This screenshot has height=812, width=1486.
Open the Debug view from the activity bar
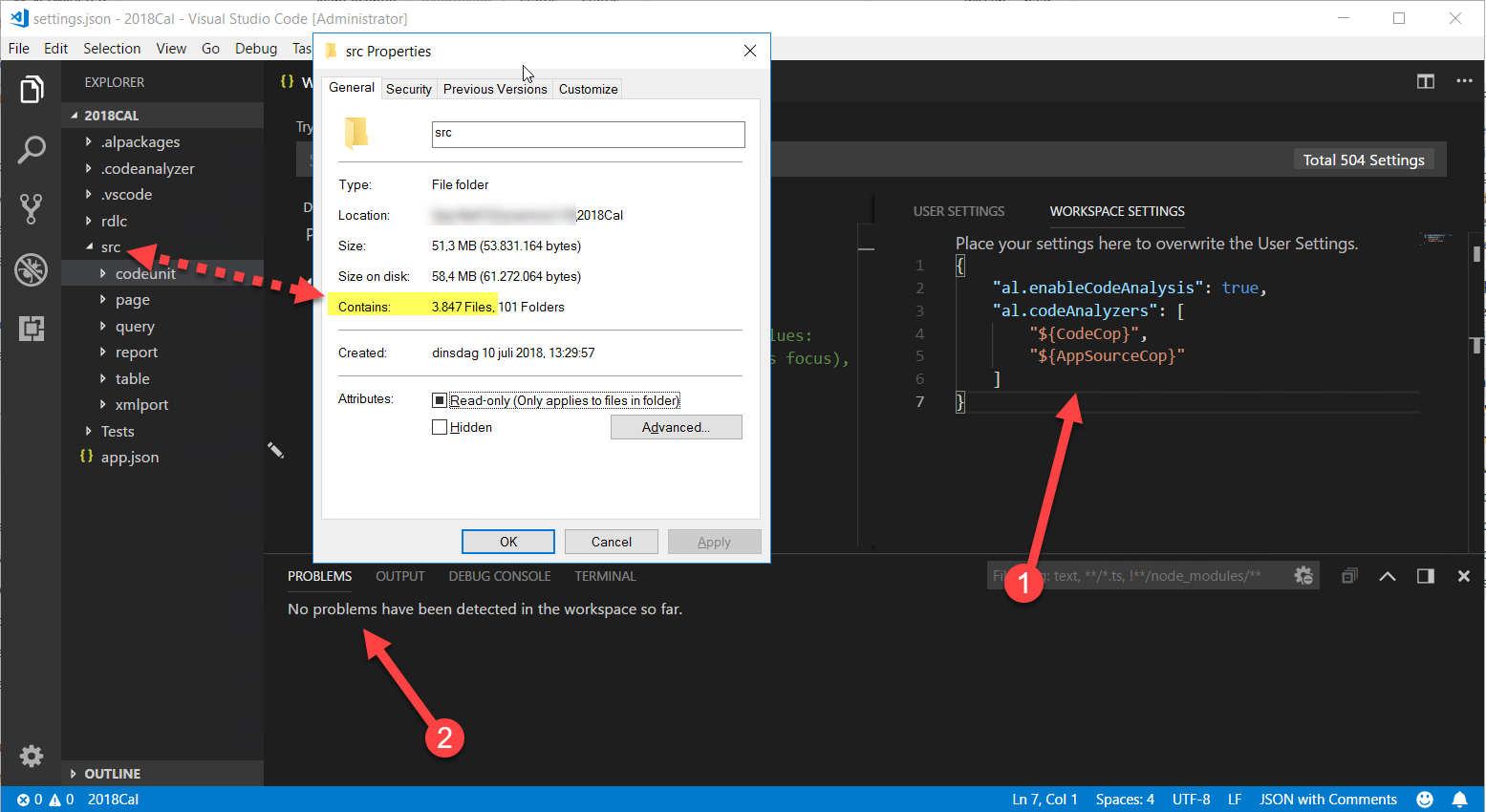click(32, 269)
